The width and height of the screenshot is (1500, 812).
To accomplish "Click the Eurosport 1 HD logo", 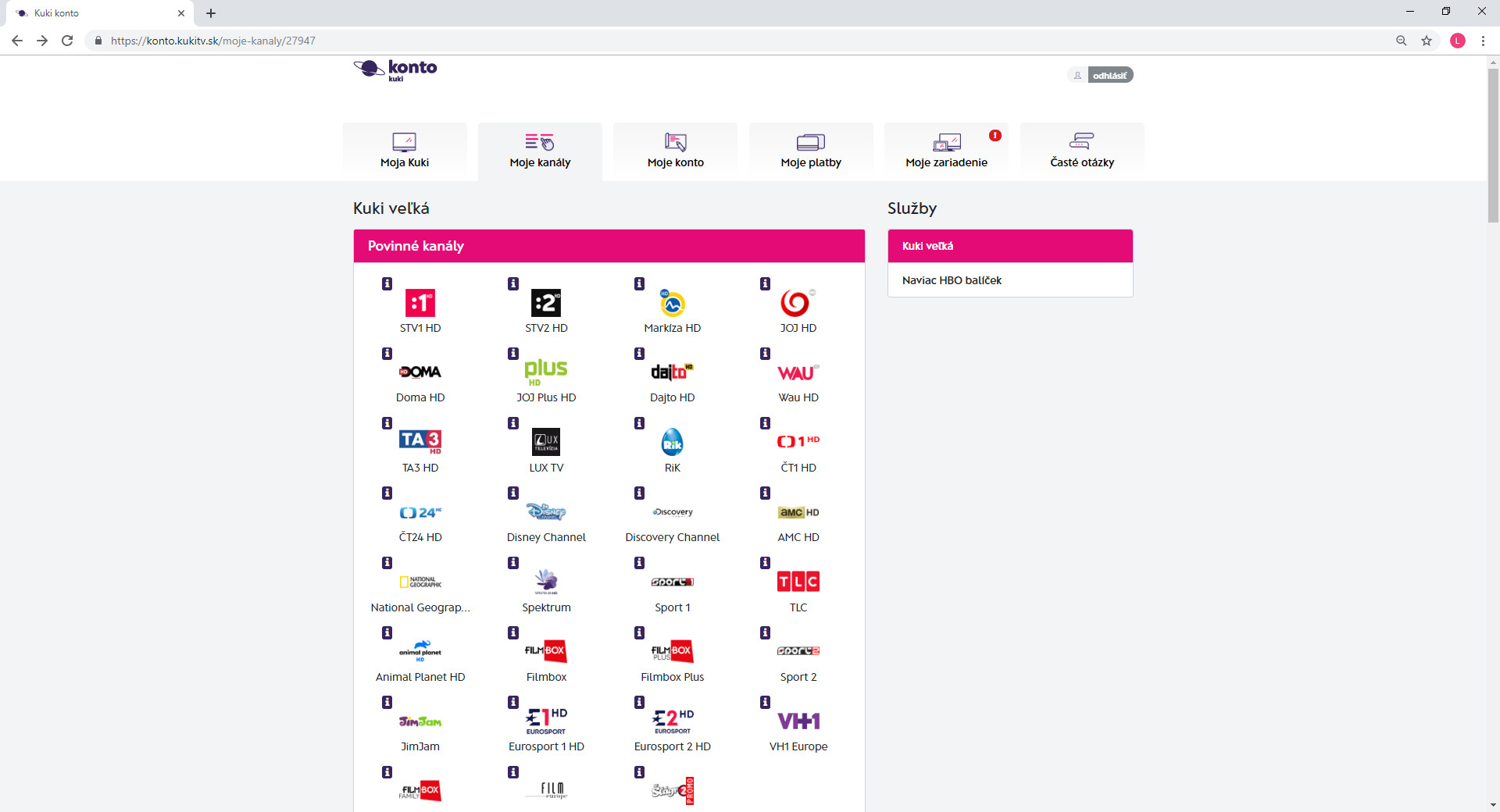I will (x=546, y=721).
